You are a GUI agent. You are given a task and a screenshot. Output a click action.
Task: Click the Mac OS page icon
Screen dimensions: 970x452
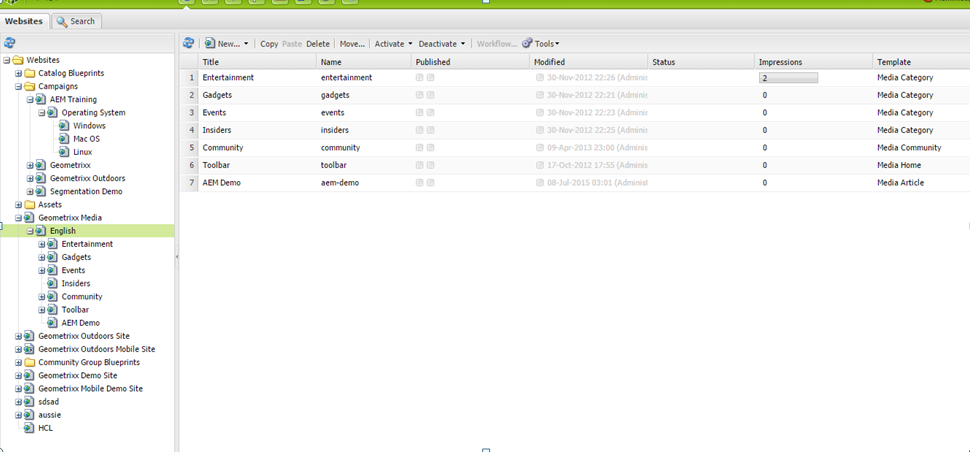pos(64,139)
